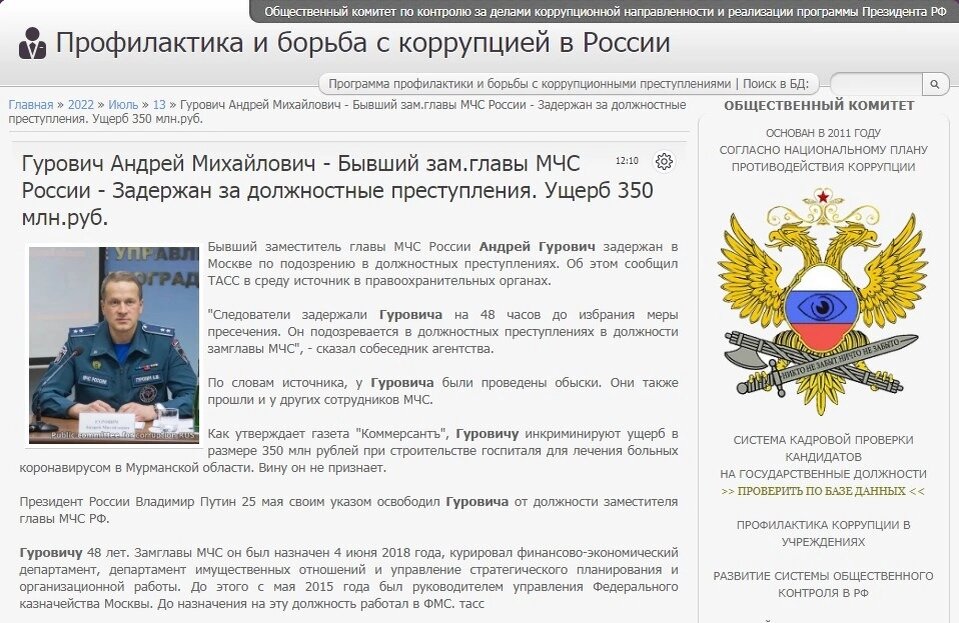
Task: Go to Главная breadcrumb link
Action: pos(31,105)
